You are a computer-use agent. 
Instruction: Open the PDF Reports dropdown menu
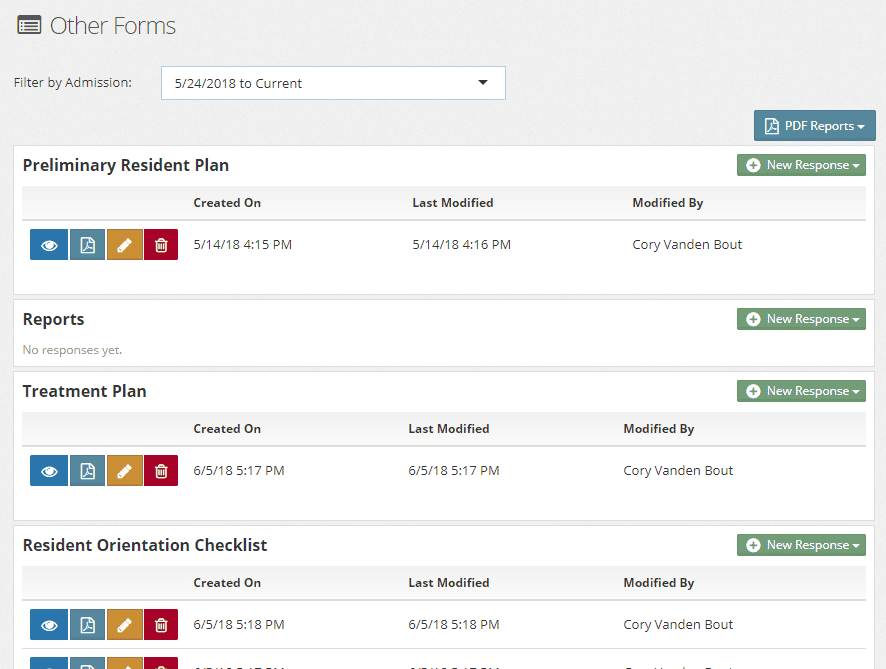[814, 126]
